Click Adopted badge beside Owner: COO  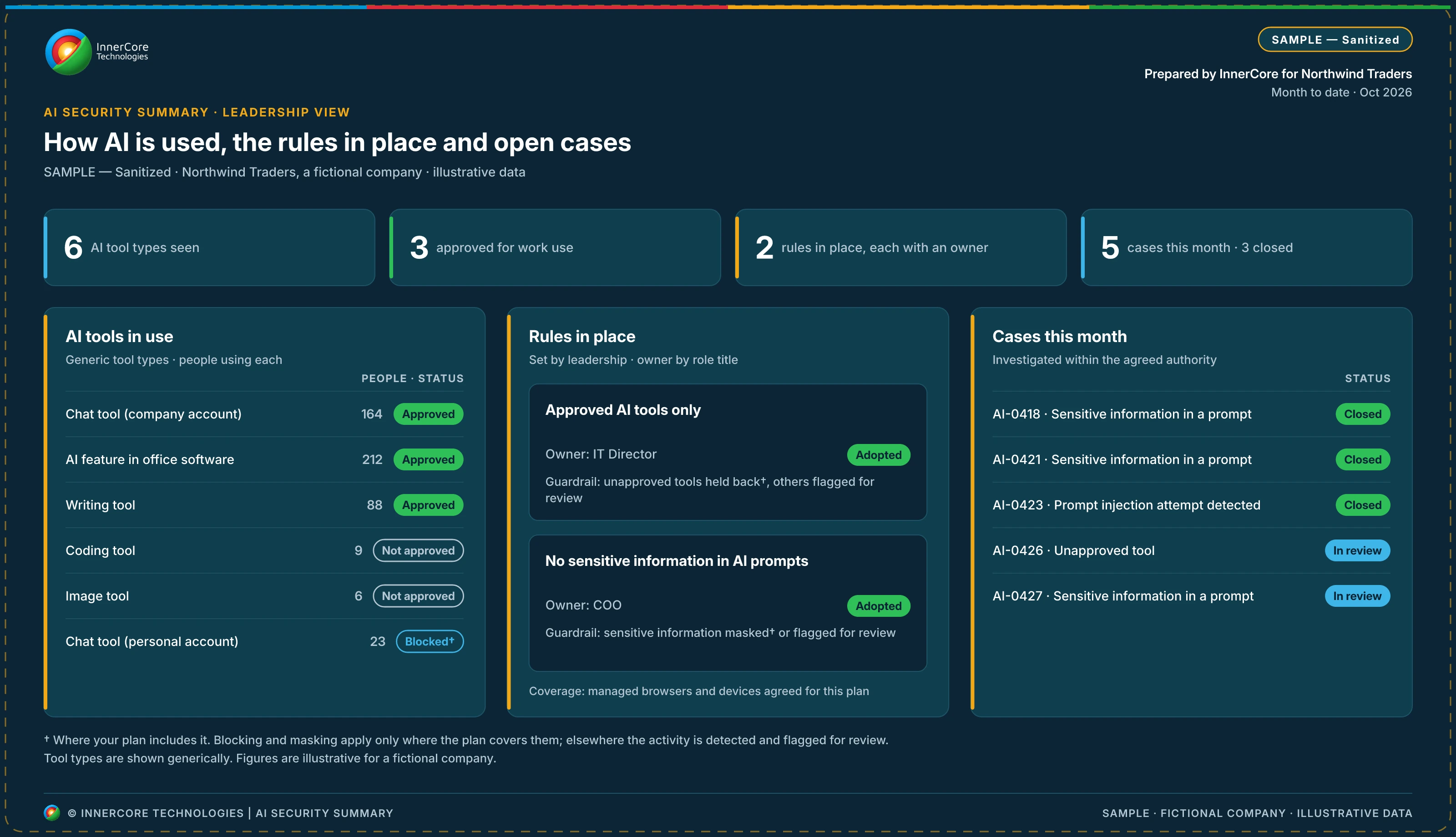878,606
